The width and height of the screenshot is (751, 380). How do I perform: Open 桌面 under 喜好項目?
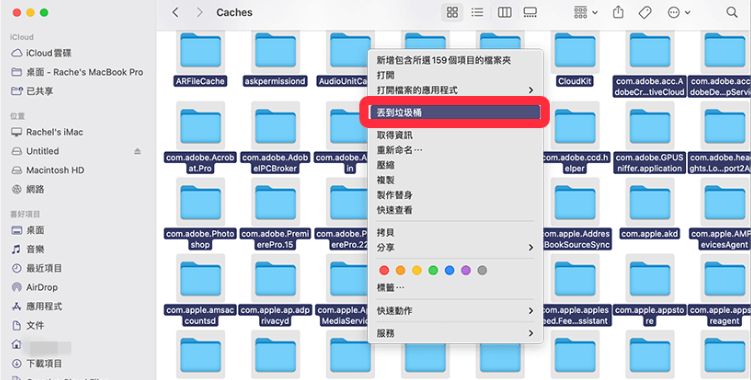tap(28, 230)
